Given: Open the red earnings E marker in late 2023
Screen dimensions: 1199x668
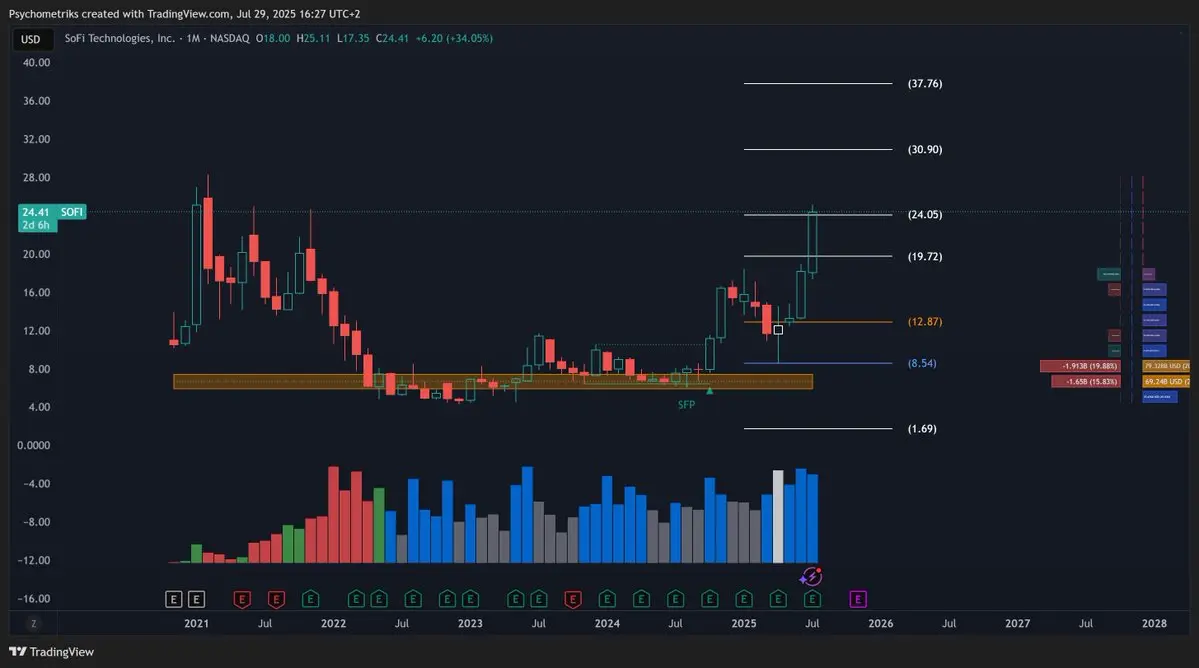Looking at the screenshot, I should [573, 599].
